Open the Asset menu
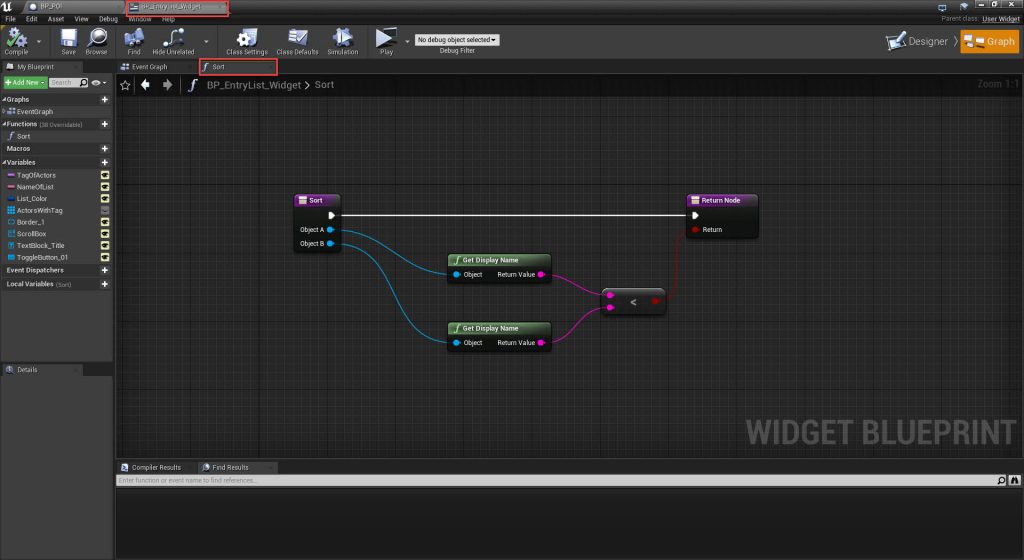 [x=56, y=19]
